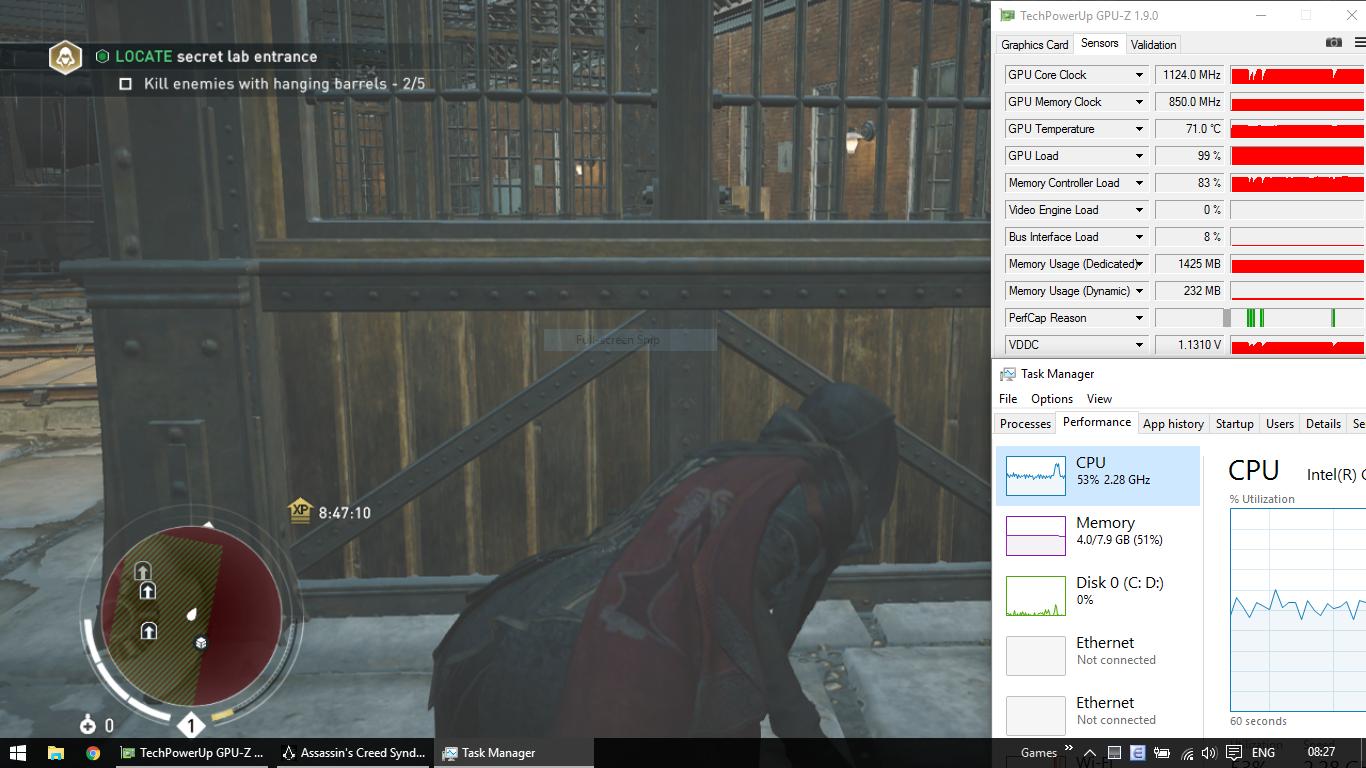The width and height of the screenshot is (1366, 768).
Task: Click the Task Manager taskbar button
Action: pyautogui.click(x=513, y=753)
